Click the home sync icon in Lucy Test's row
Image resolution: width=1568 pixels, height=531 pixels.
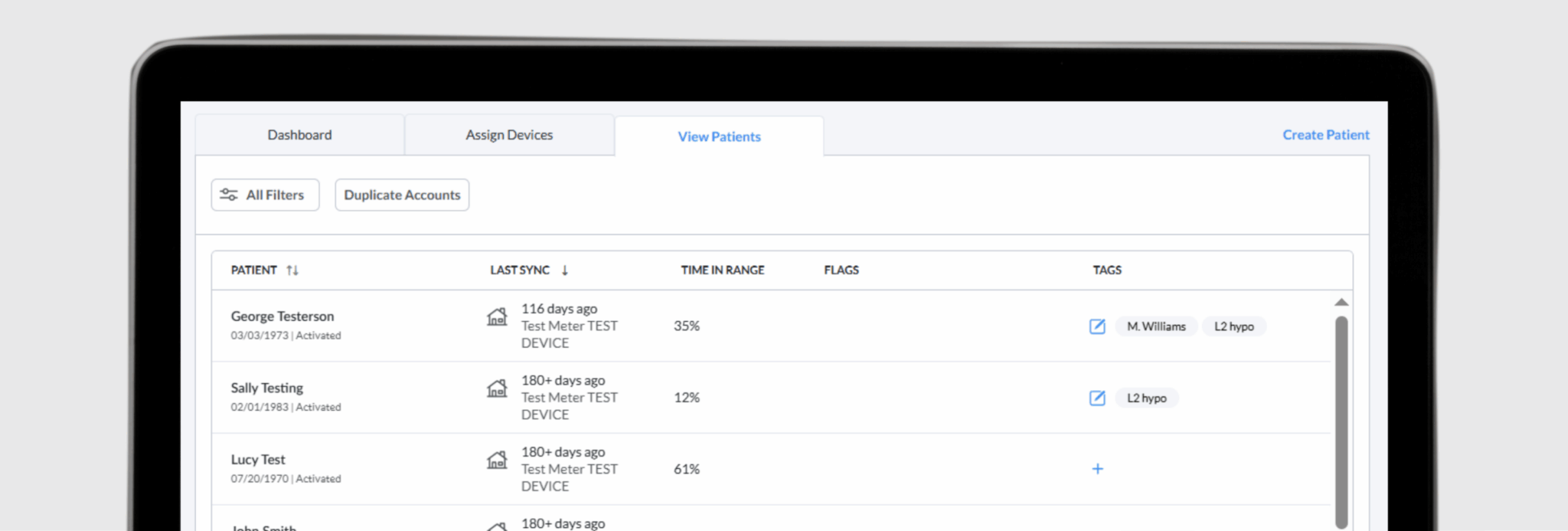coord(497,460)
